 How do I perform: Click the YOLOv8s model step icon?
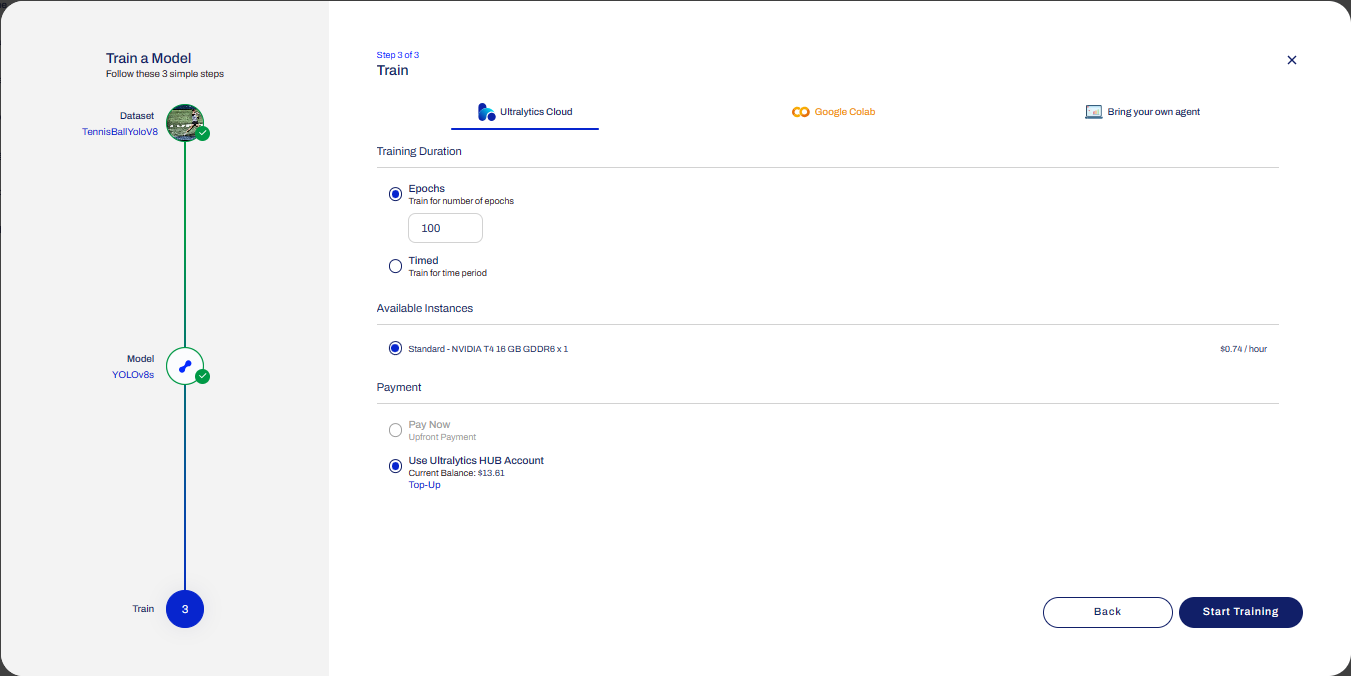click(184, 367)
